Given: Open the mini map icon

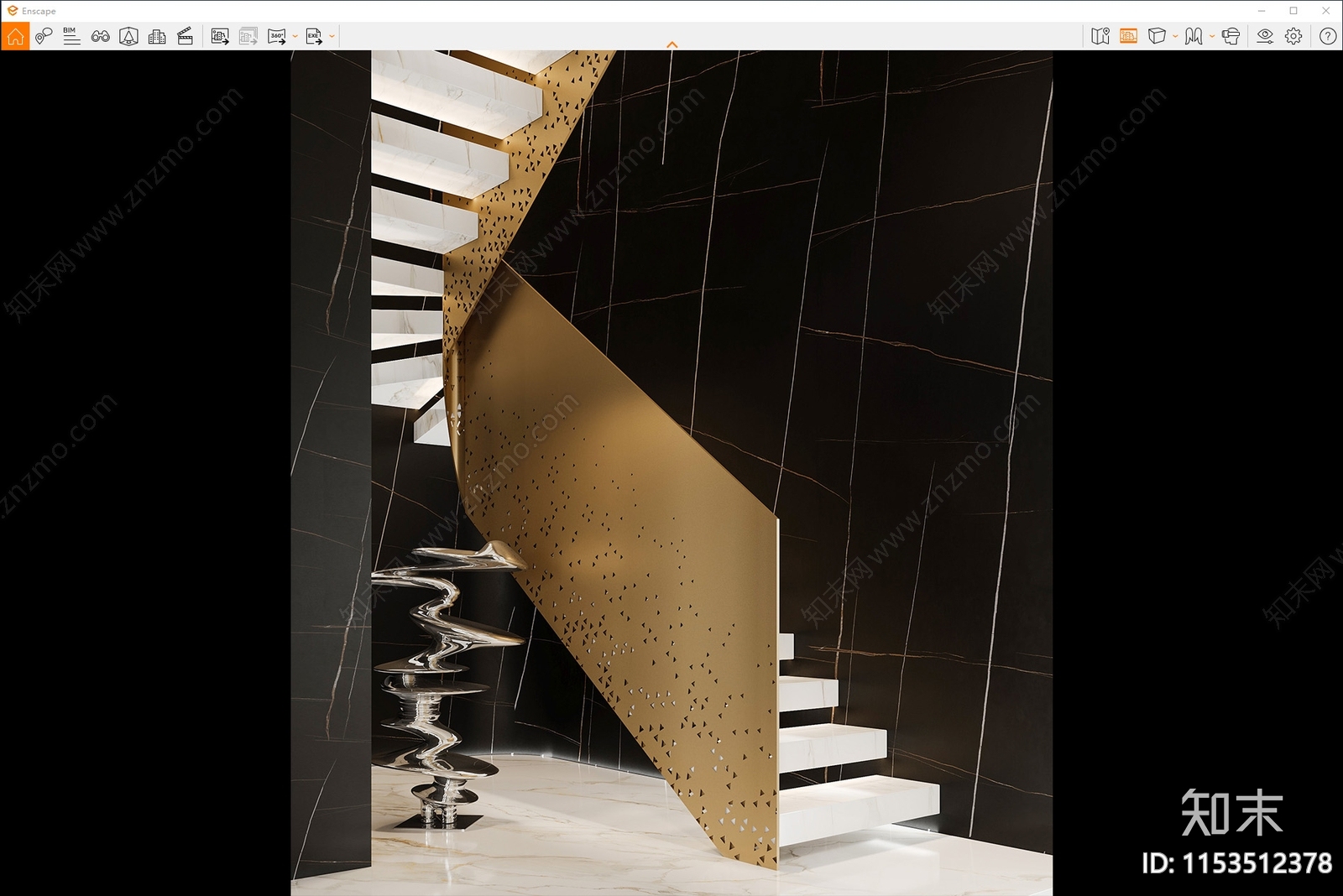Looking at the screenshot, I should point(1100,36).
